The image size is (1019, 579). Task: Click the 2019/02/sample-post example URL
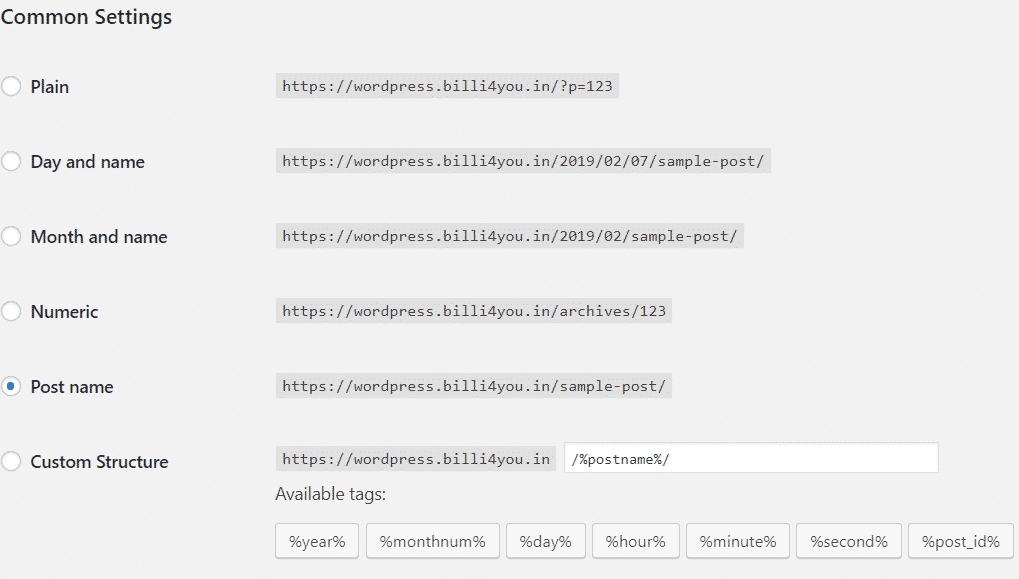click(510, 236)
